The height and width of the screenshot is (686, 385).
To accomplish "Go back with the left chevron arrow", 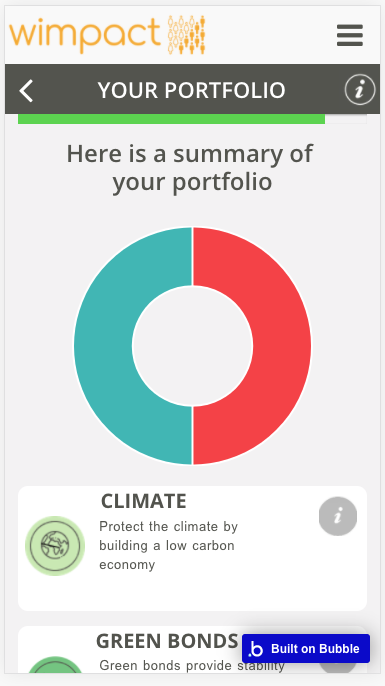I will (26, 91).
